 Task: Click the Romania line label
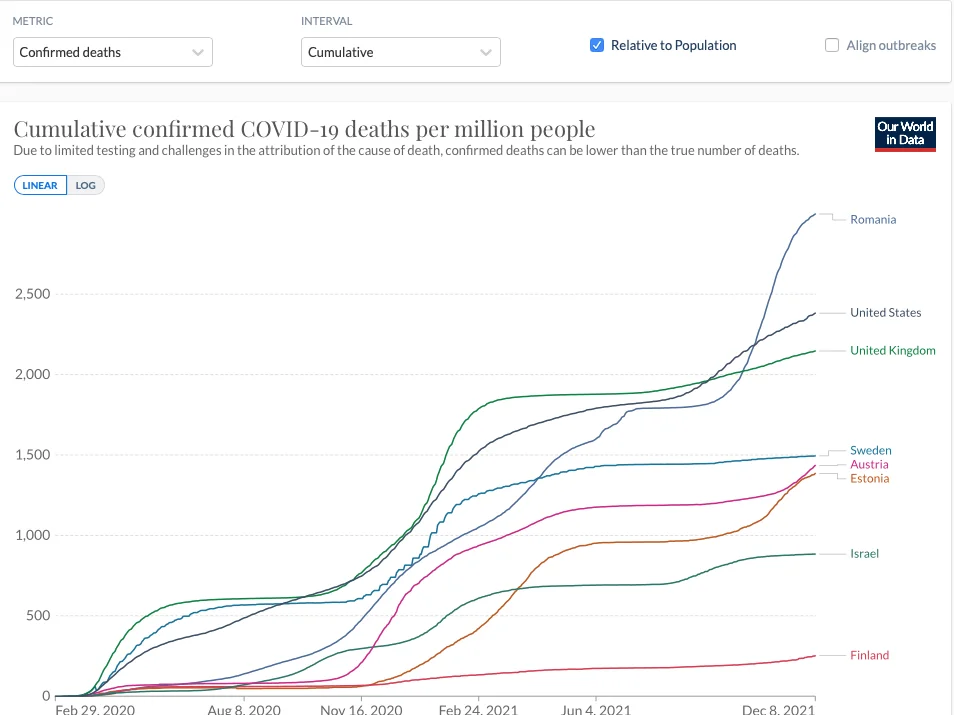pos(873,219)
